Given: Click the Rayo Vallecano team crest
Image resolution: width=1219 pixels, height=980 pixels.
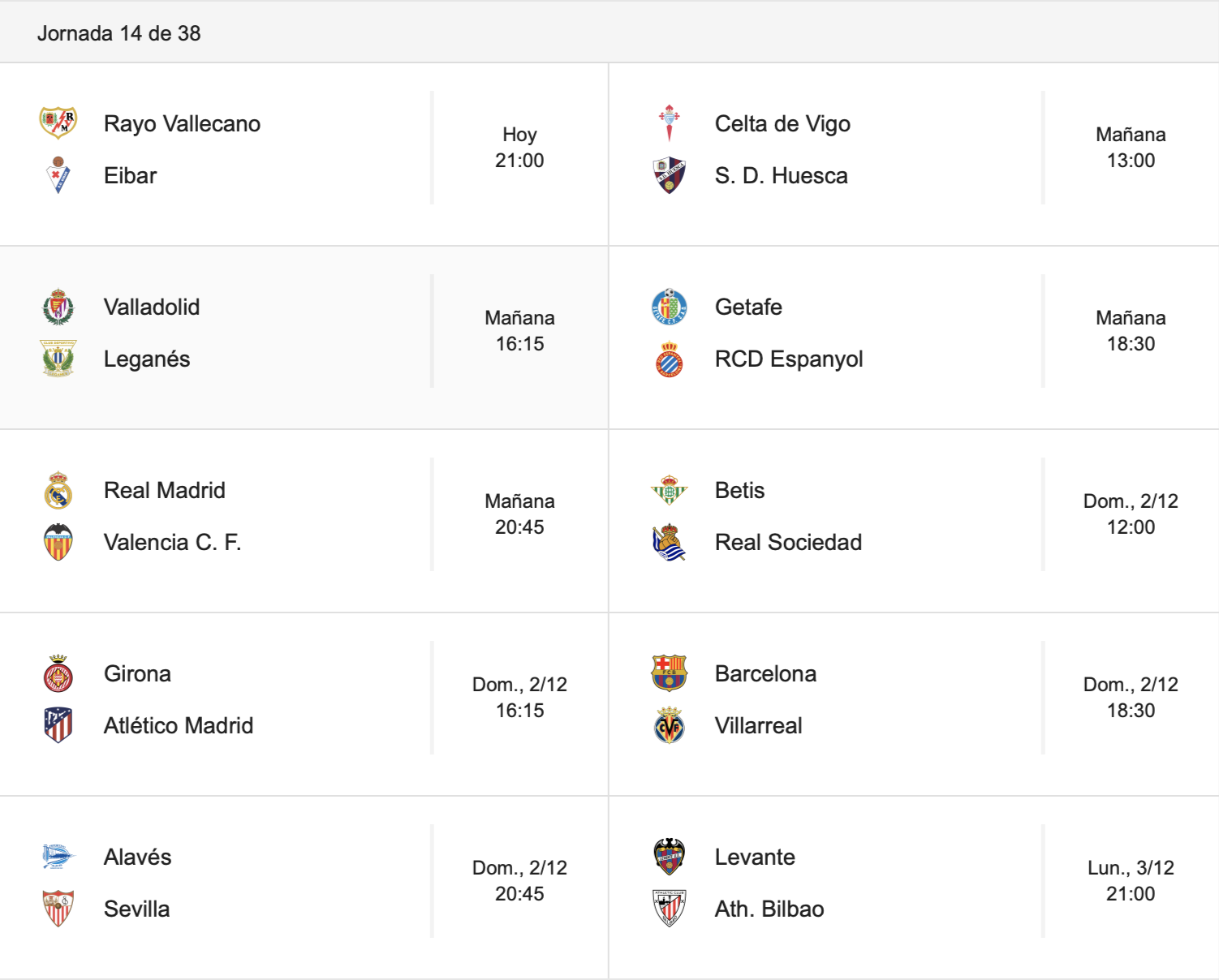Looking at the screenshot, I should 58,123.
